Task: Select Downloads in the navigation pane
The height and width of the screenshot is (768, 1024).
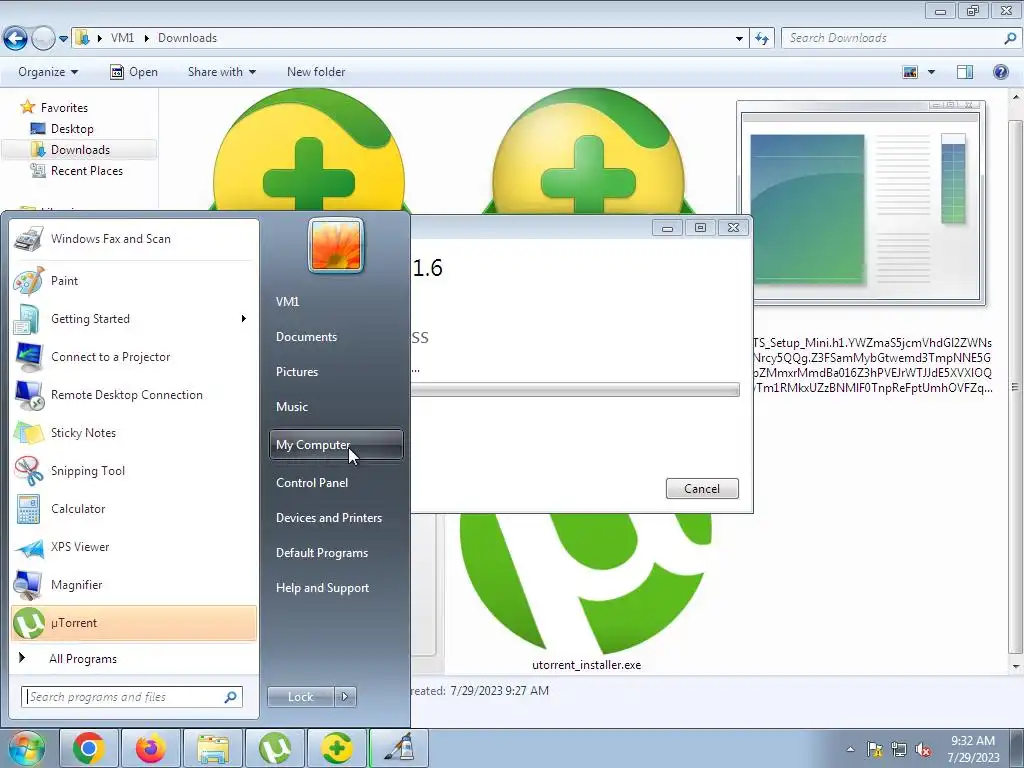Action: 80,150
